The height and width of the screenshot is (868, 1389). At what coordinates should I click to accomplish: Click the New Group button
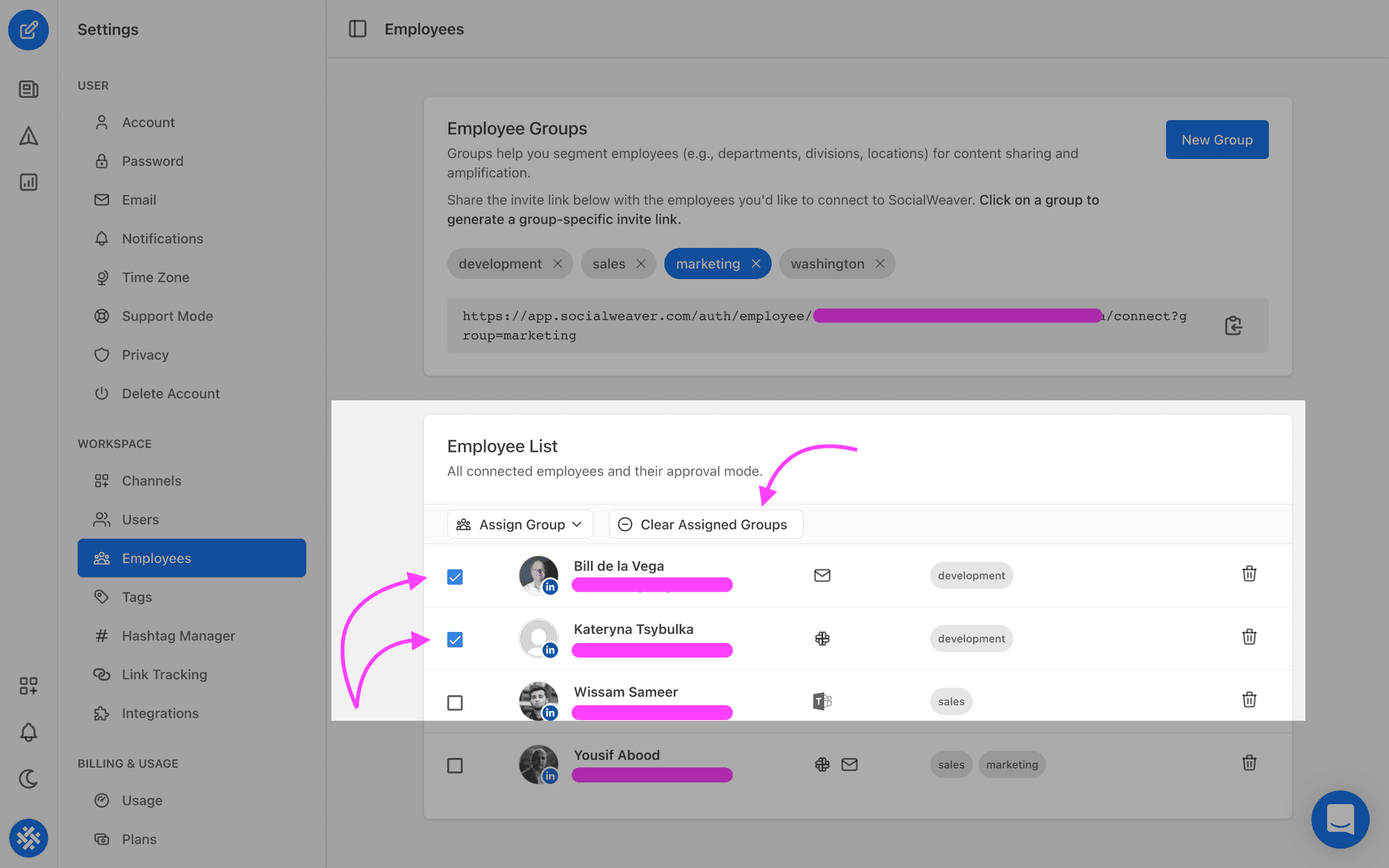click(x=1217, y=140)
